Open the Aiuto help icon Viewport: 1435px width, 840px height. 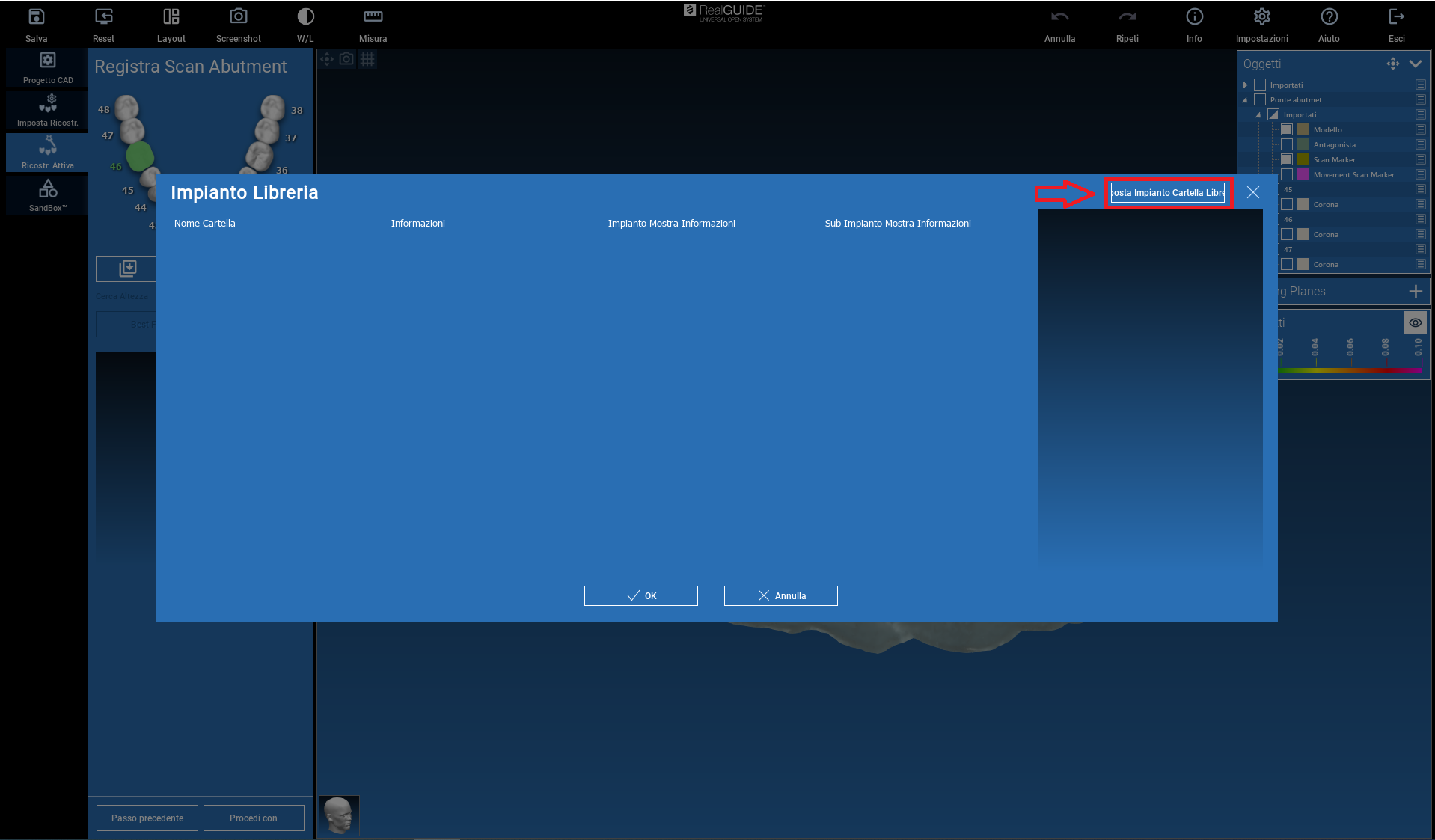click(x=1329, y=17)
